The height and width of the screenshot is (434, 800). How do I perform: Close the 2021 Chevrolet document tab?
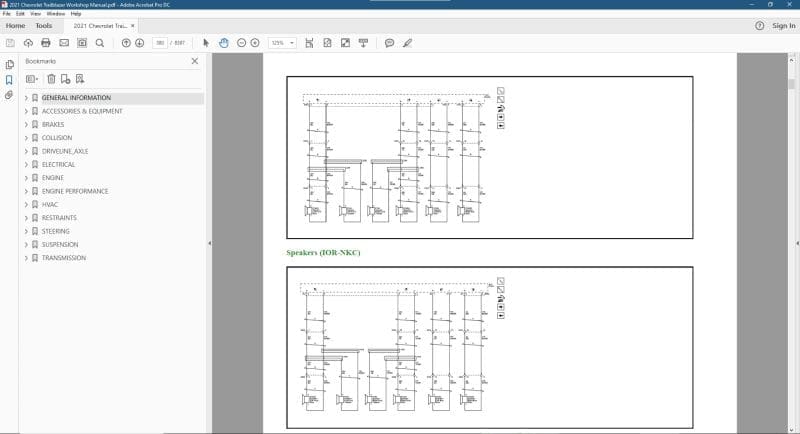click(133, 25)
